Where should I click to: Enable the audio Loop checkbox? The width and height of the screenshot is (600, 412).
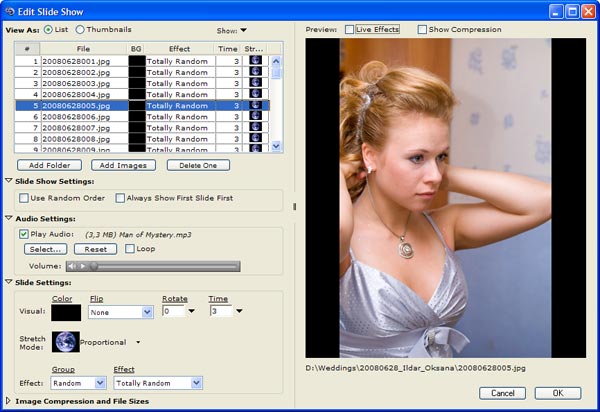[x=130, y=249]
